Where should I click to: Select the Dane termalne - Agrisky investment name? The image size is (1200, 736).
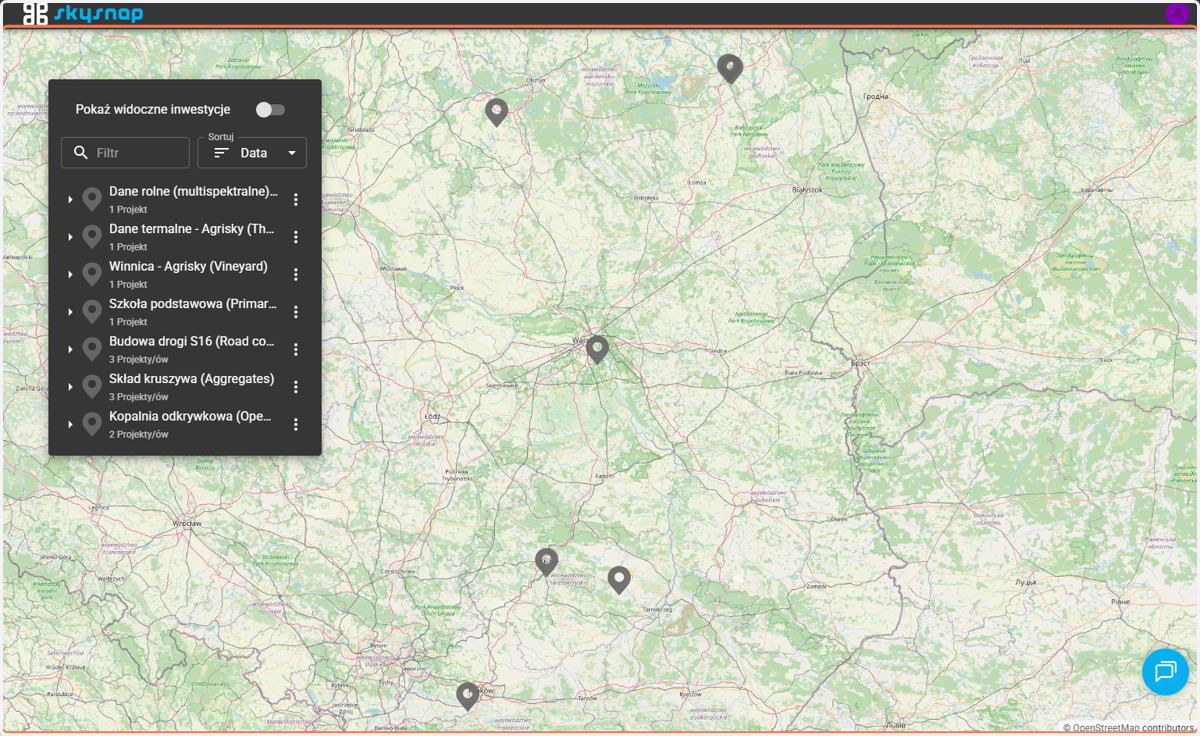click(192, 229)
